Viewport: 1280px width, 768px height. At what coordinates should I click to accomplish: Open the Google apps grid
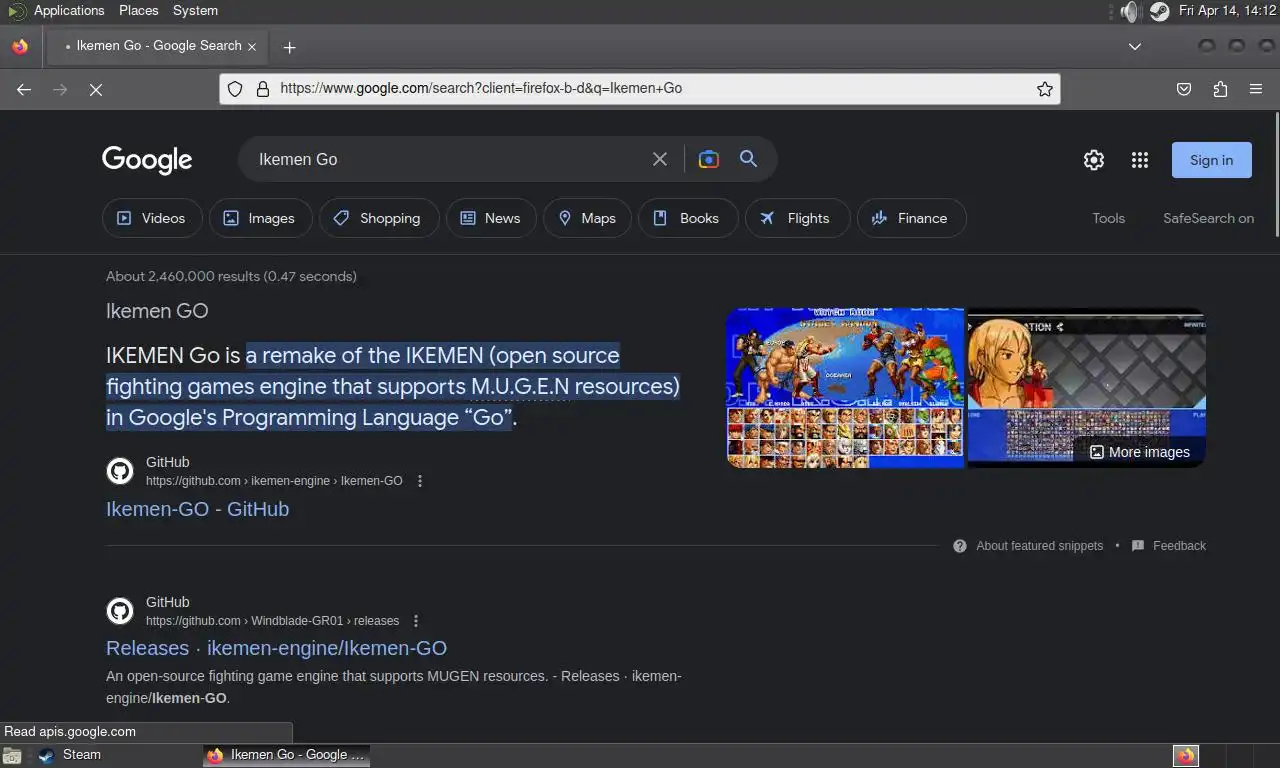[x=1139, y=160]
